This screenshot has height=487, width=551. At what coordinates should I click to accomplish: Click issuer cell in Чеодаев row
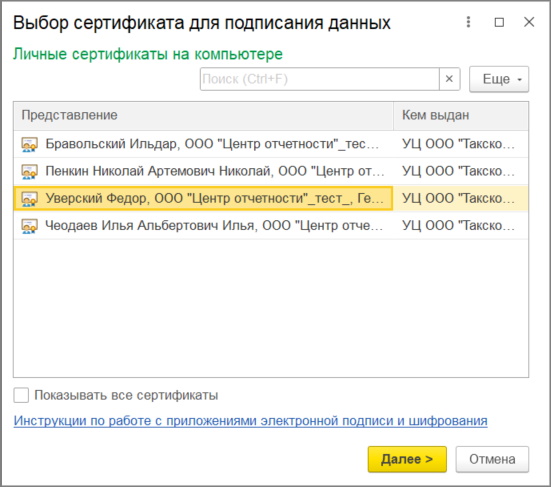pyautogui.click(x=461, y=226)
